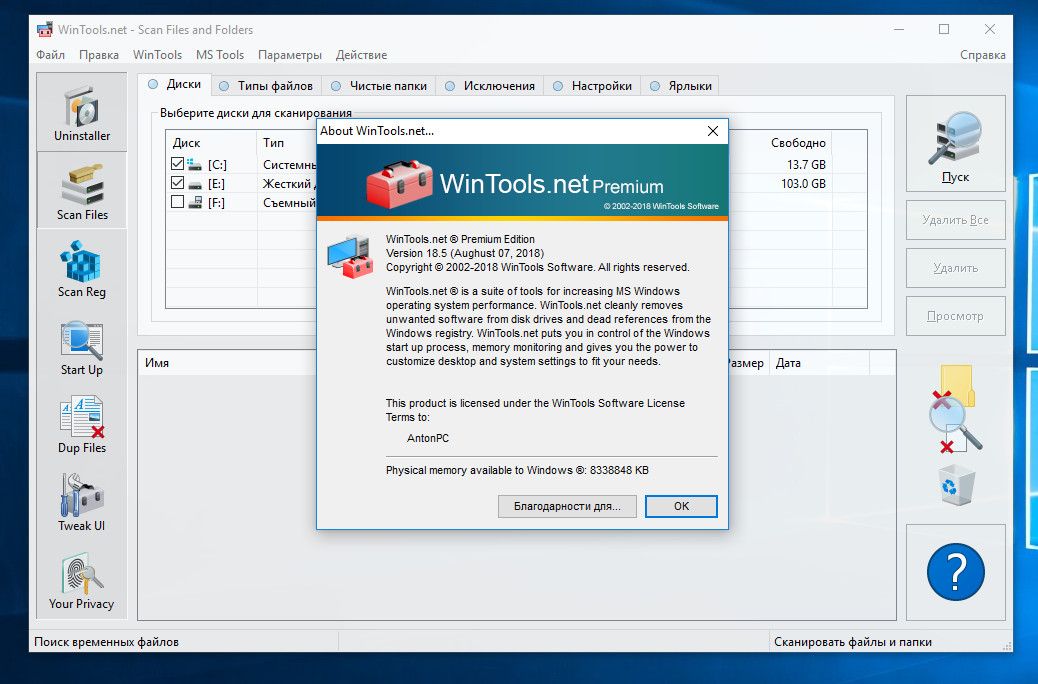The image size is (1038, 684).
Task: Uncheck the C: drive checkbox
Action: [178, 164]
